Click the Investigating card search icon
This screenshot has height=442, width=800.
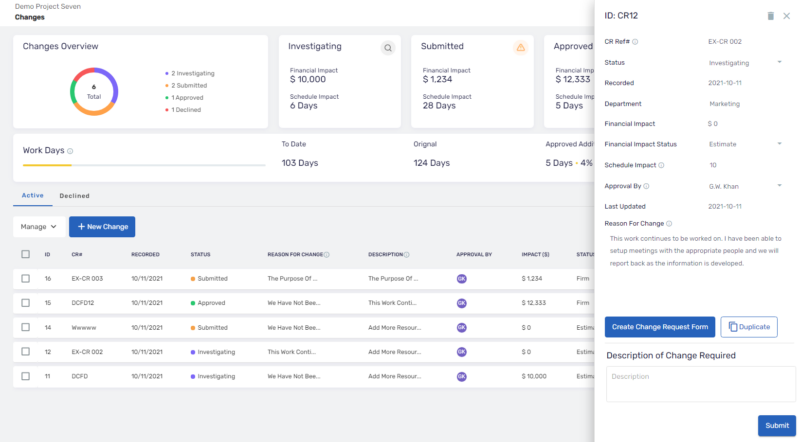tap(388, 48)
